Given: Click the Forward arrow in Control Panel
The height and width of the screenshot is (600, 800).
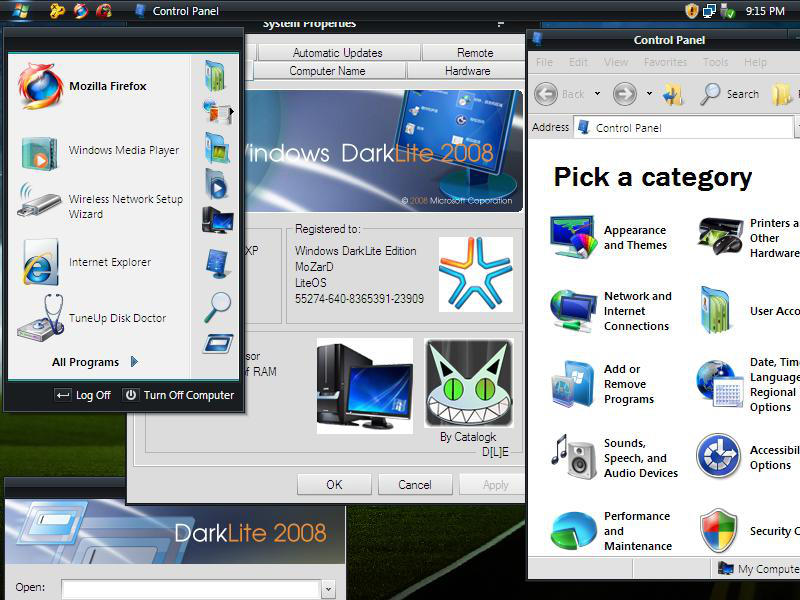Looking at the screenshot, I should (624, 94).
